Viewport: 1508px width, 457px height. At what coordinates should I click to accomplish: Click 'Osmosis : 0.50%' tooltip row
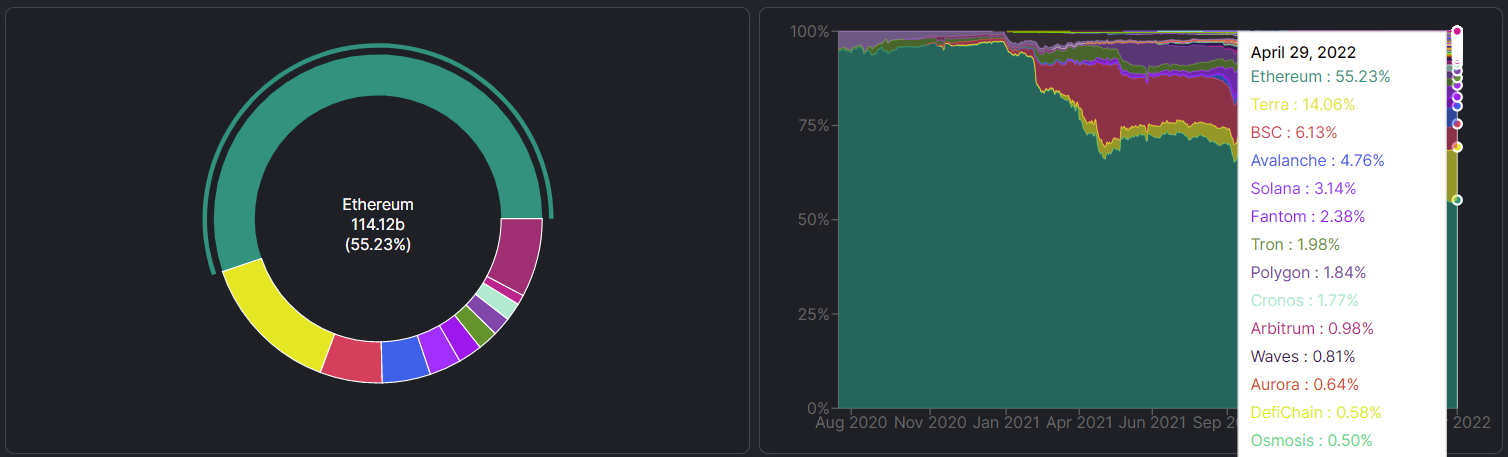click(x=1311, y=440)
